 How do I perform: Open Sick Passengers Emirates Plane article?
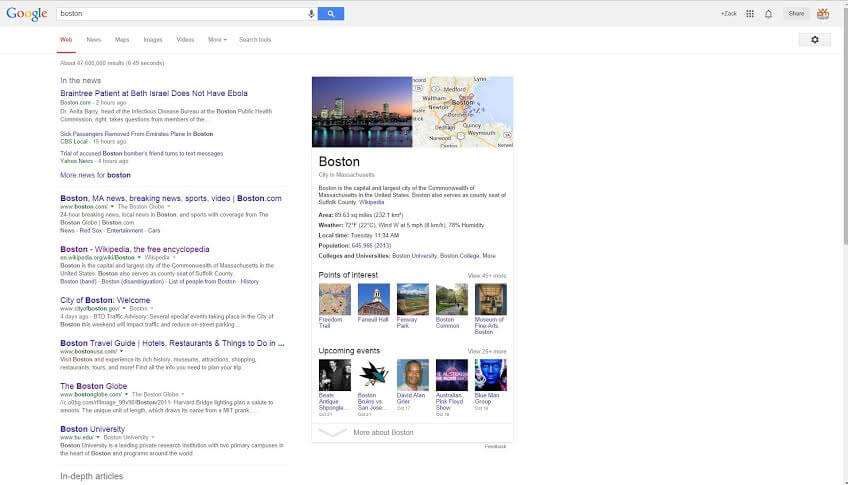click(x=137, y=134)
